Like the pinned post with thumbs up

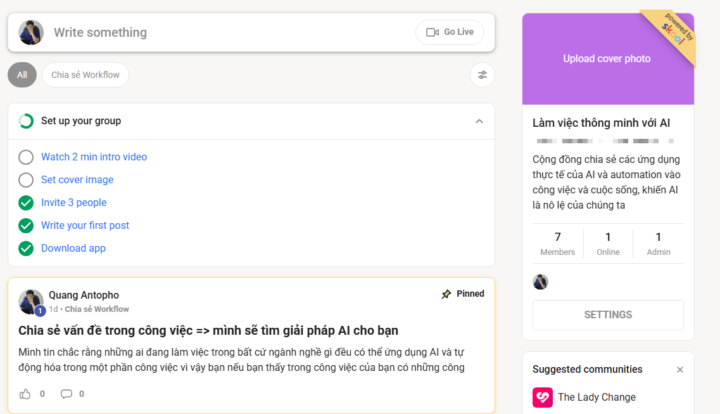click(x=25, y=394)
